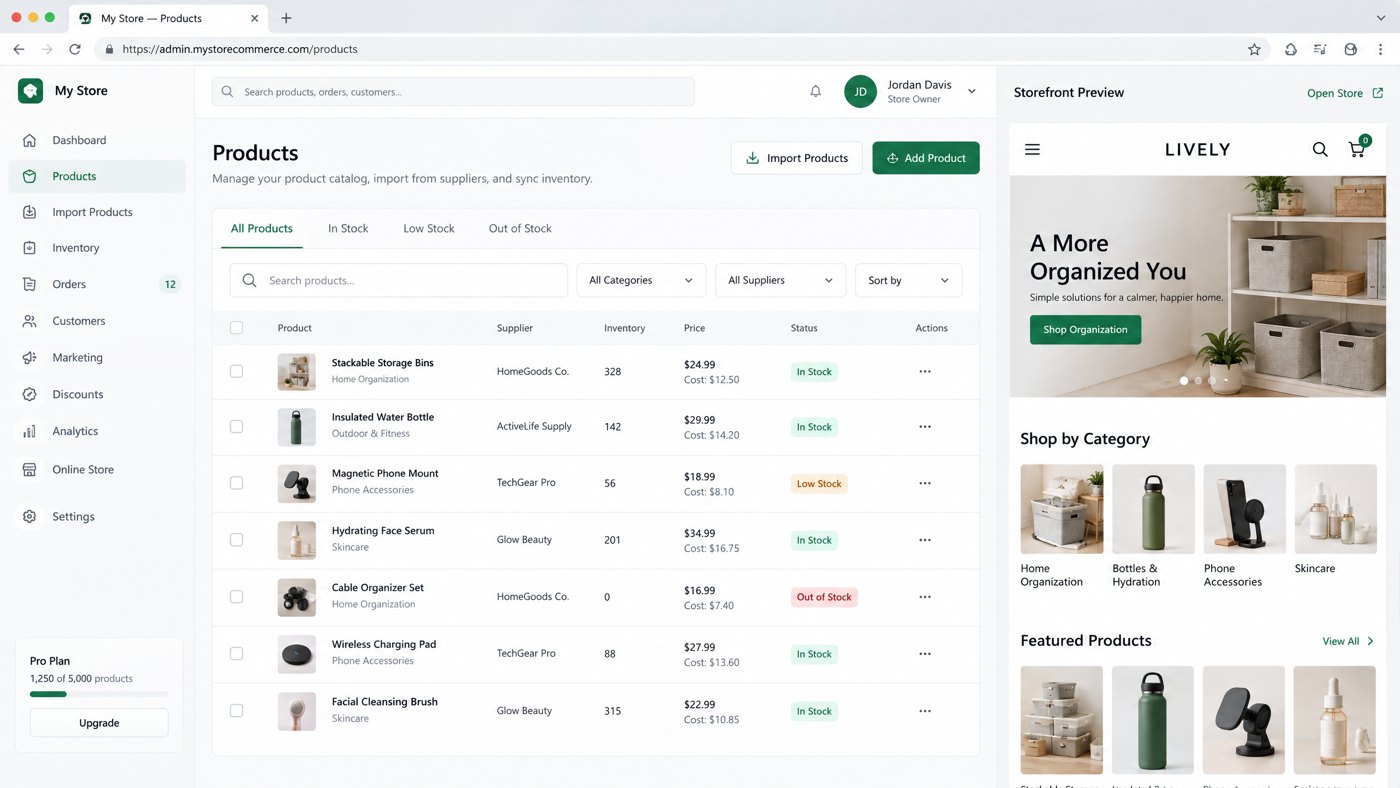The image size is (1400, 788).
Task: Click the My Store logo icon
Action: 30,91
